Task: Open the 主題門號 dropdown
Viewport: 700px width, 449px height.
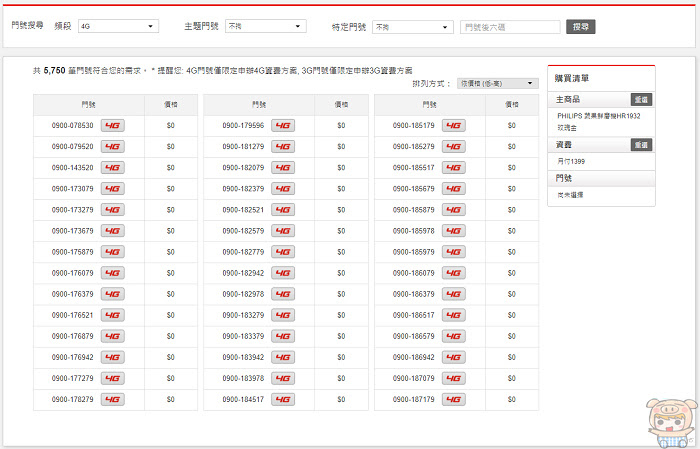Action: pyautogui.click(x=266, y=26)
